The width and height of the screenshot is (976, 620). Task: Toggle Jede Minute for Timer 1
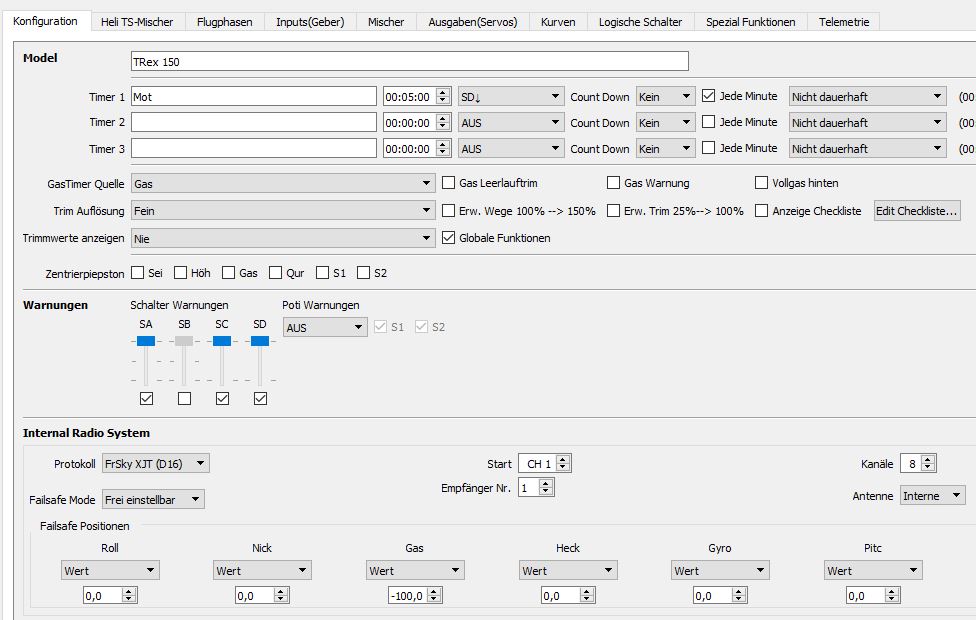point(709,97)
